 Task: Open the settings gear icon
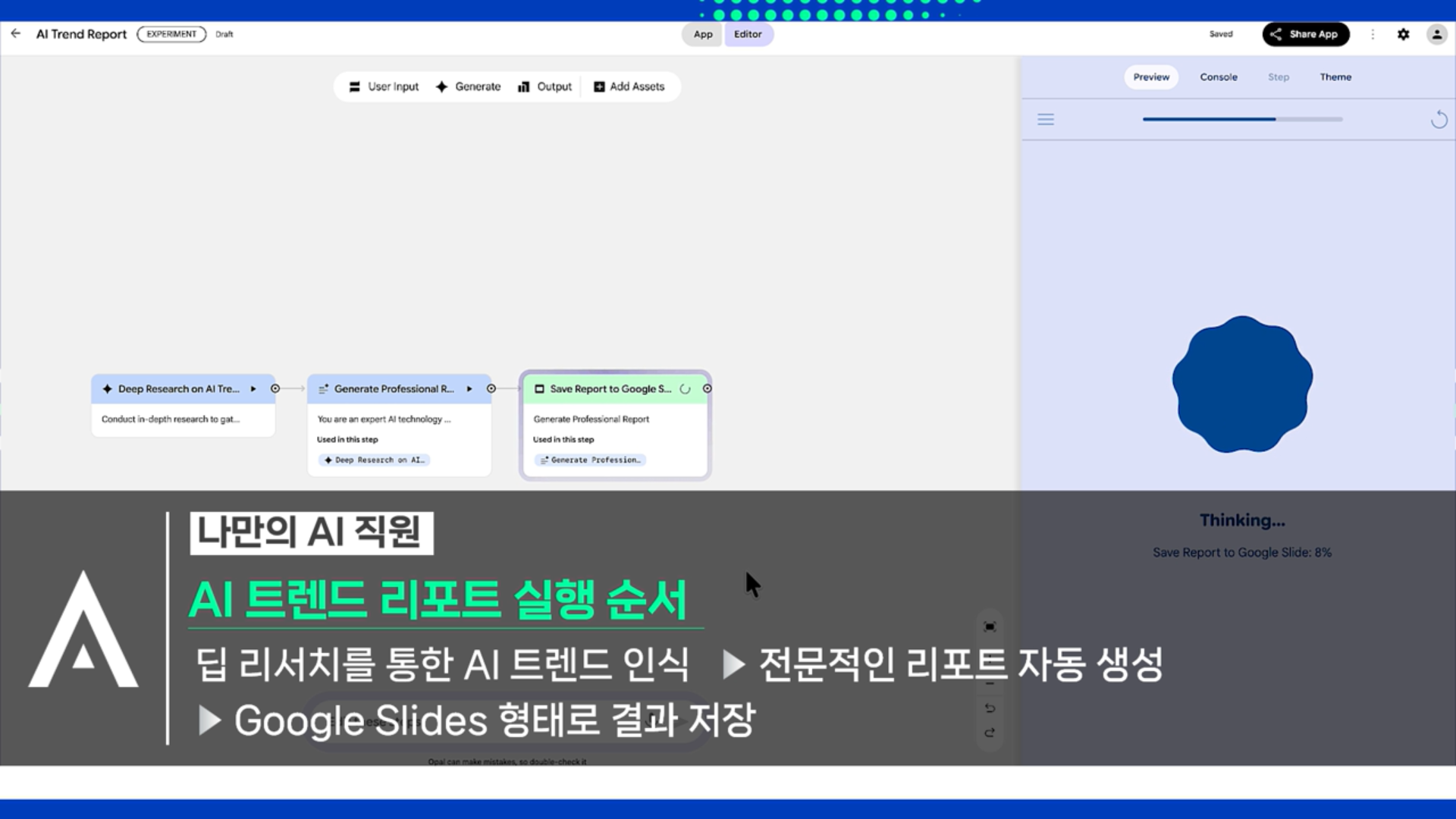pos(1404,34)
